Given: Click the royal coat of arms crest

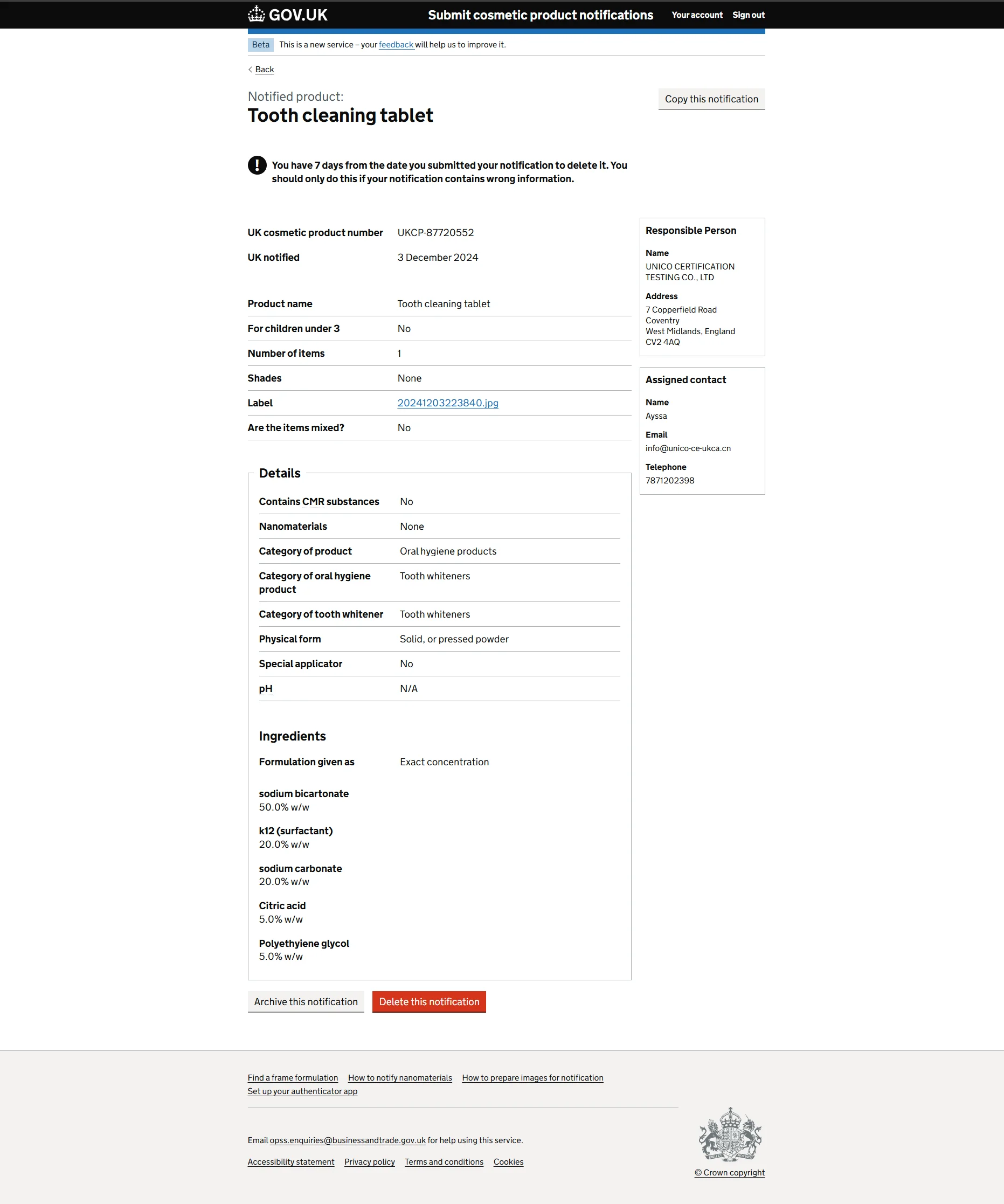Looking at the screenshot, I should click(x=730, y=1134).
